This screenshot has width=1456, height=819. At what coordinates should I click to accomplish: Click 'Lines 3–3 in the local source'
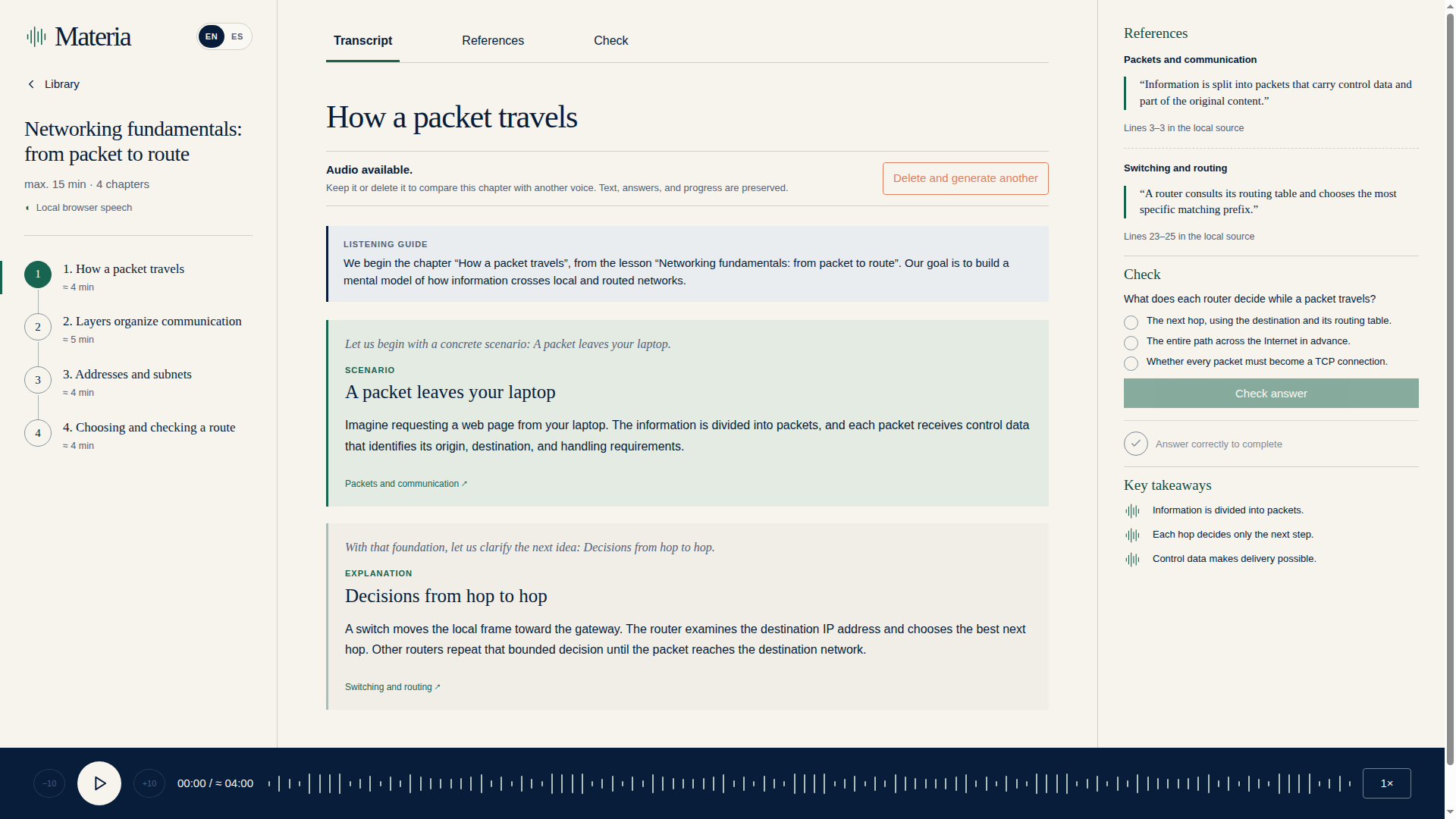coord(1184,128)
